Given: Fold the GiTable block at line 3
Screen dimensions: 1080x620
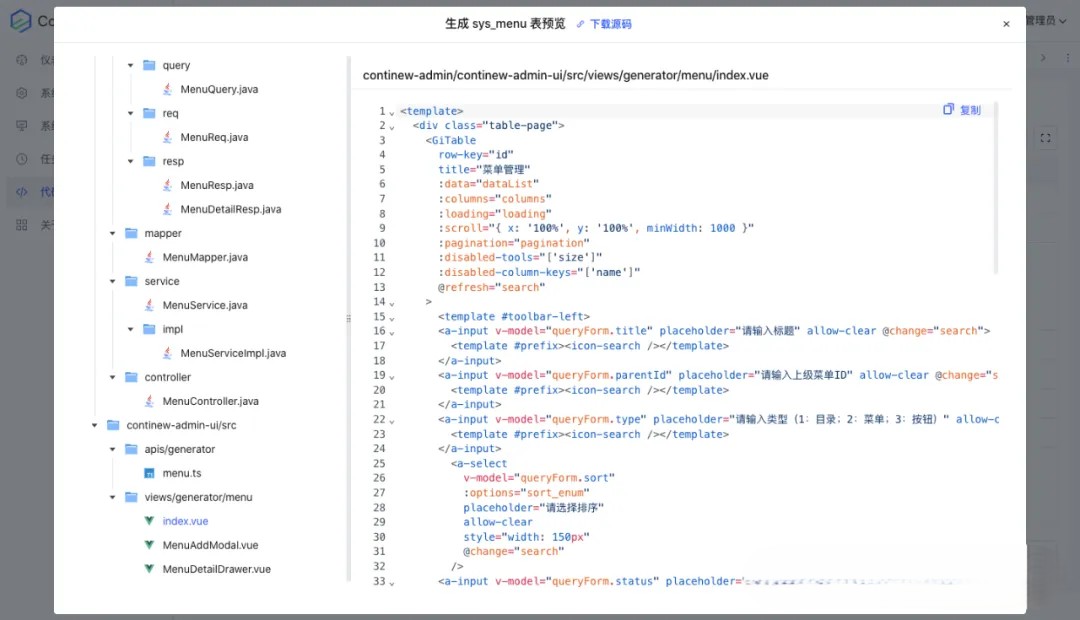Looking at the screenshot, I should [392, 141].
